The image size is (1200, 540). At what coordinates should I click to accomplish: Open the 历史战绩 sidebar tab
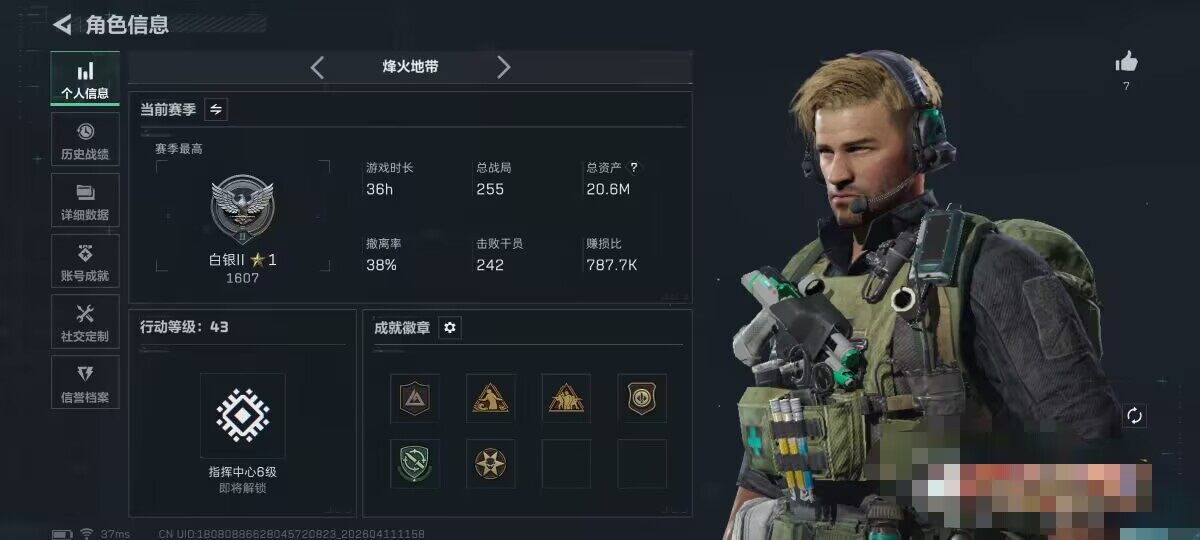pyautogui.click(x=85, y=140)
